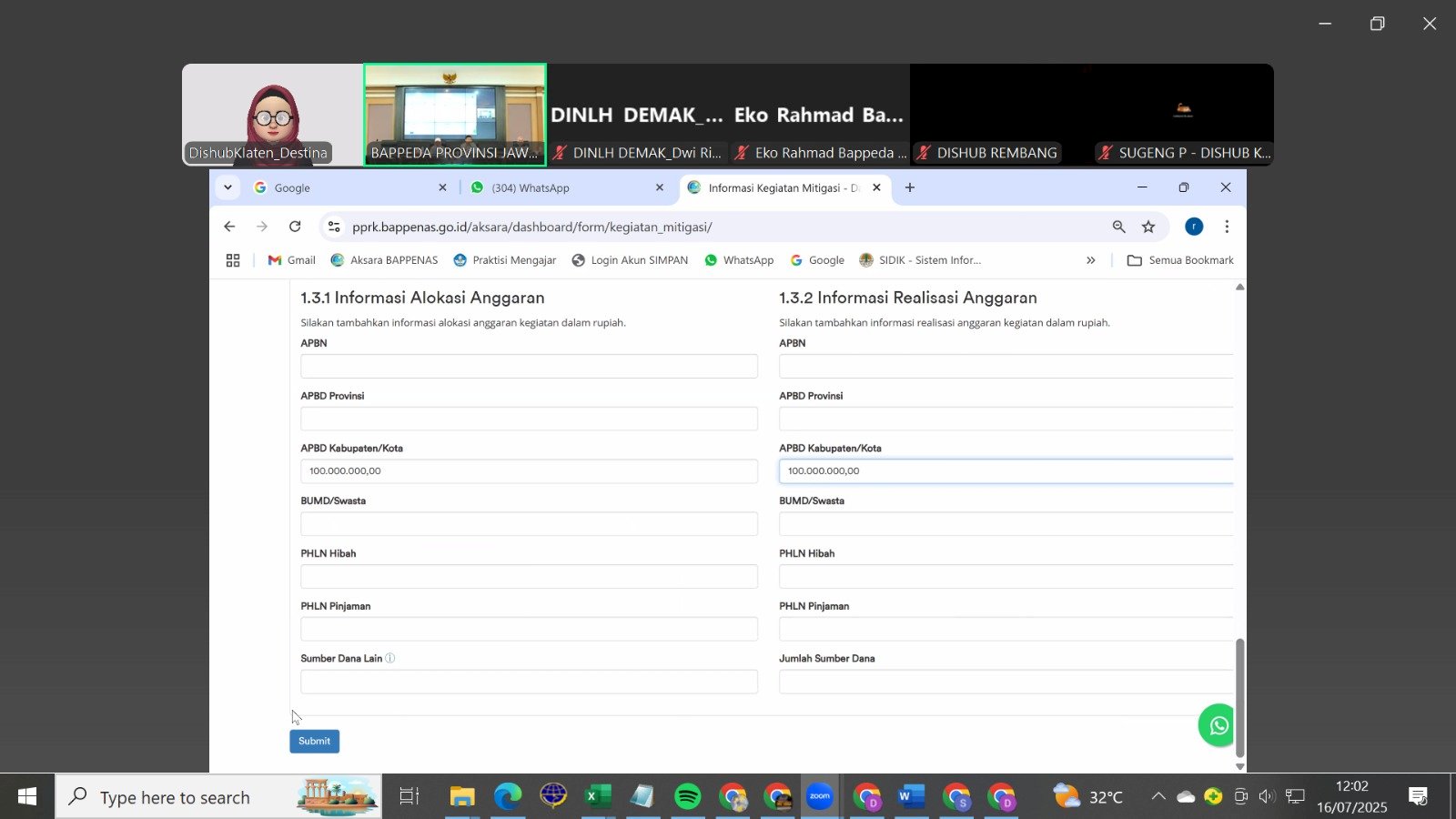Click the zoom magnifier icon in address bar
Screen dimensions: 1456x819
pyautogui.click(x=1118, y=227)
